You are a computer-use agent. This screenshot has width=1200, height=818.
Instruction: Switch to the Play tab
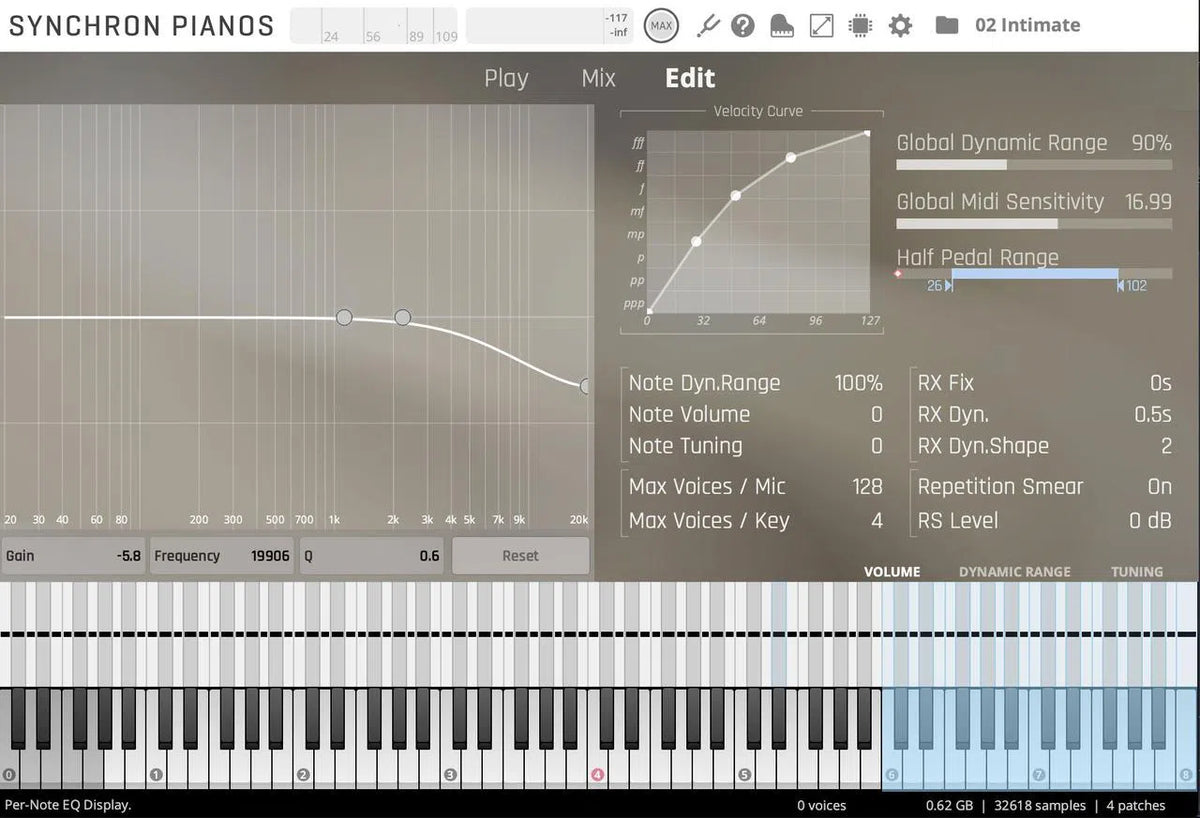click(506, 79)
